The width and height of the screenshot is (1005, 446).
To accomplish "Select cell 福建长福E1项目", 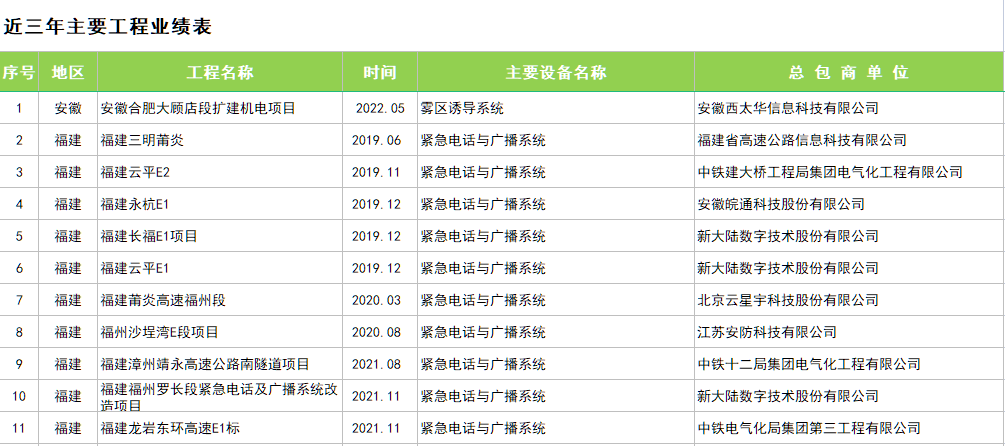I will (x=220, y=236).
